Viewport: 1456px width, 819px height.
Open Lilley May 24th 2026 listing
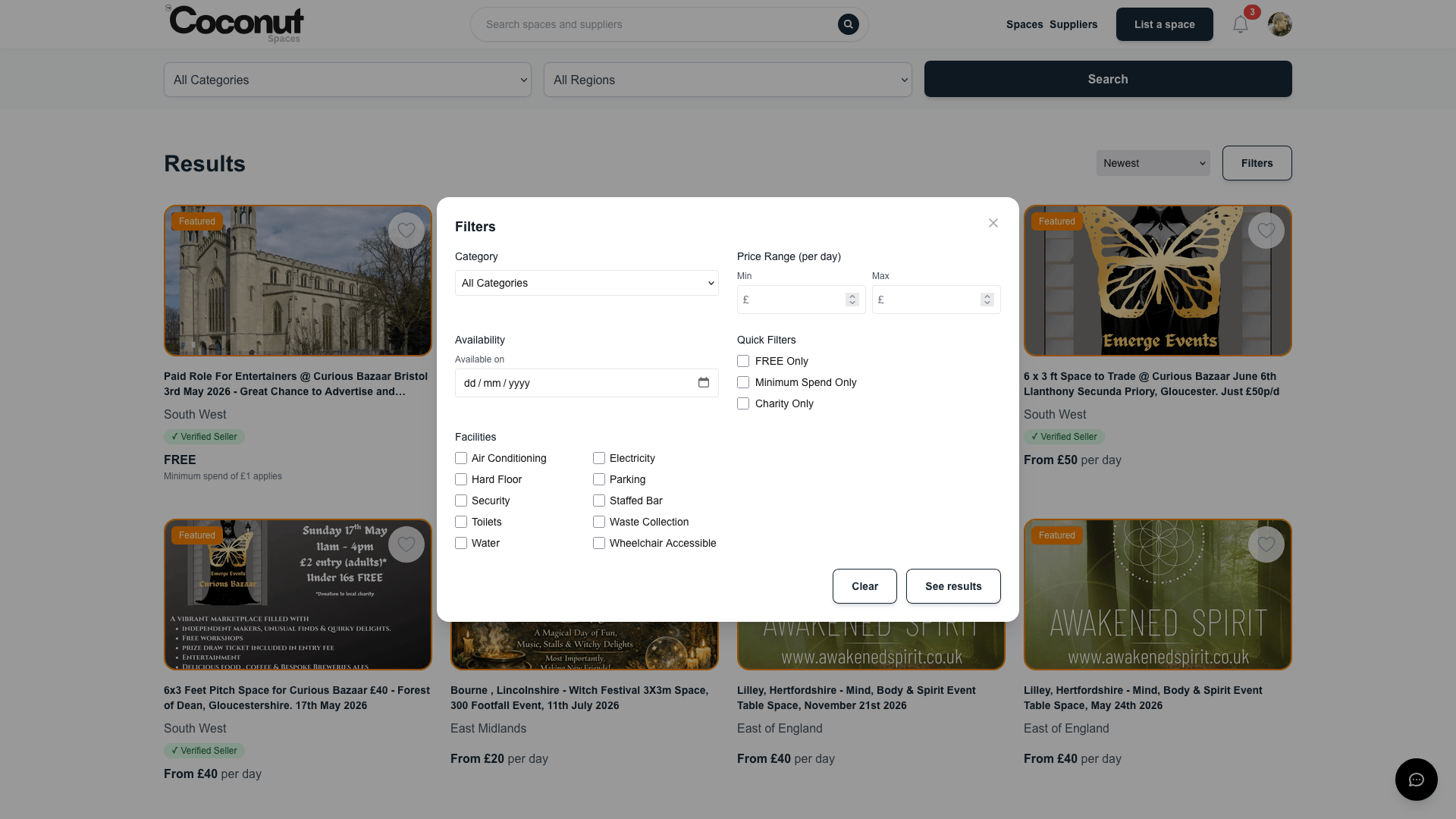click(x=1143, y=698)
